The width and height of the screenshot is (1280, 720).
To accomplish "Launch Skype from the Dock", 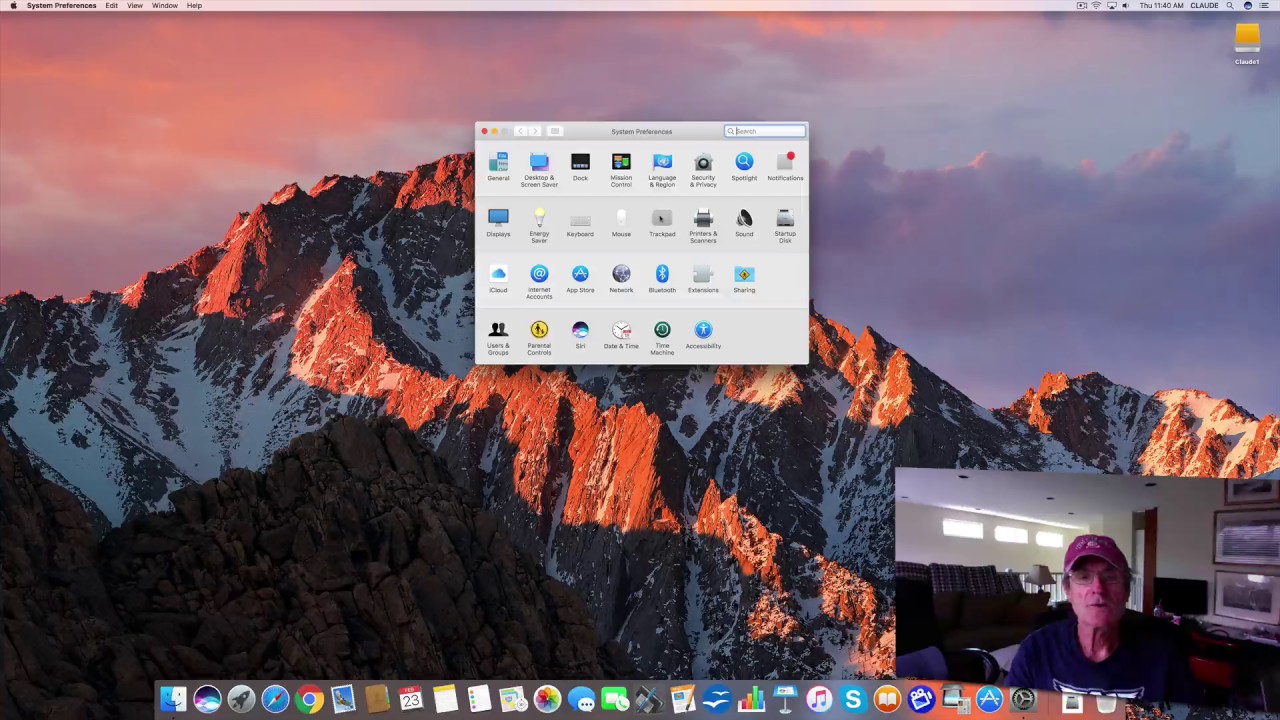I will point(853,699).
